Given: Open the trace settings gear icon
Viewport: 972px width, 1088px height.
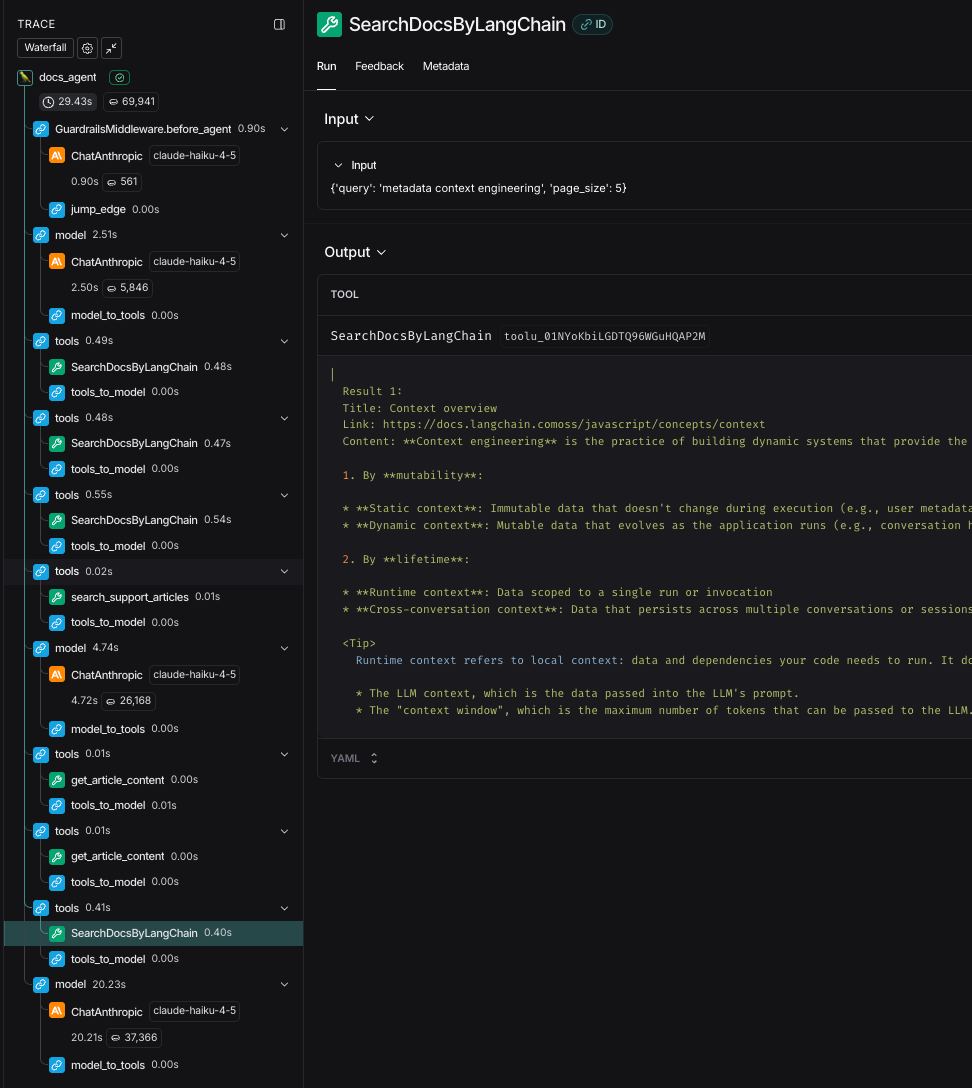Looking at the screenshot, I should pyautogui.click(x=87, y=47).
